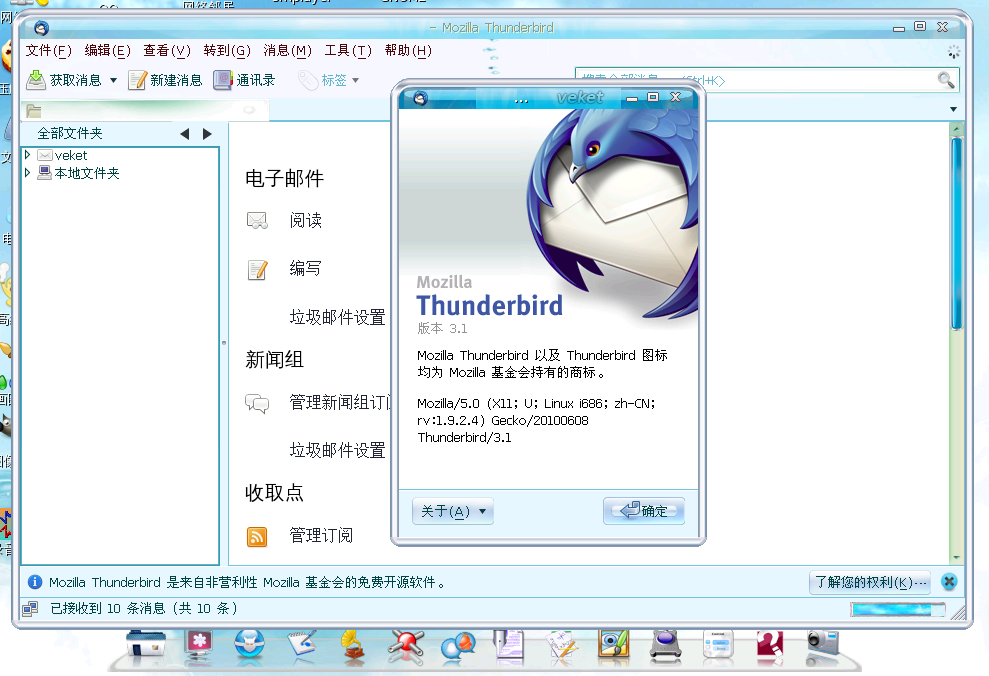
Task: Open email junk settings (垃圾邮件设置) link
Action: (x=337, y=317)
